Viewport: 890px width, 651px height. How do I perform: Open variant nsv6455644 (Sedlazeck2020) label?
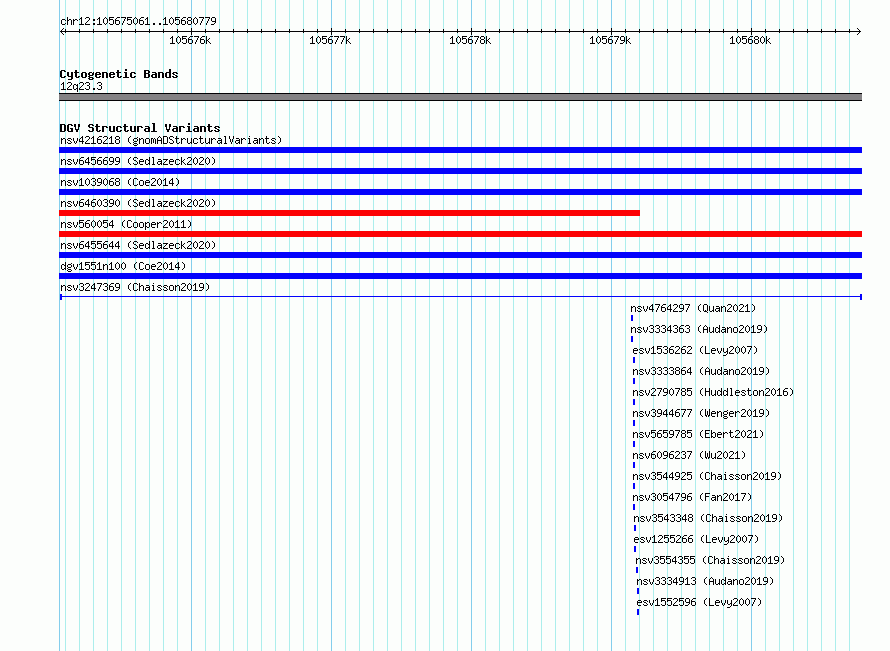pyautogui.click(x=138, y=245)
